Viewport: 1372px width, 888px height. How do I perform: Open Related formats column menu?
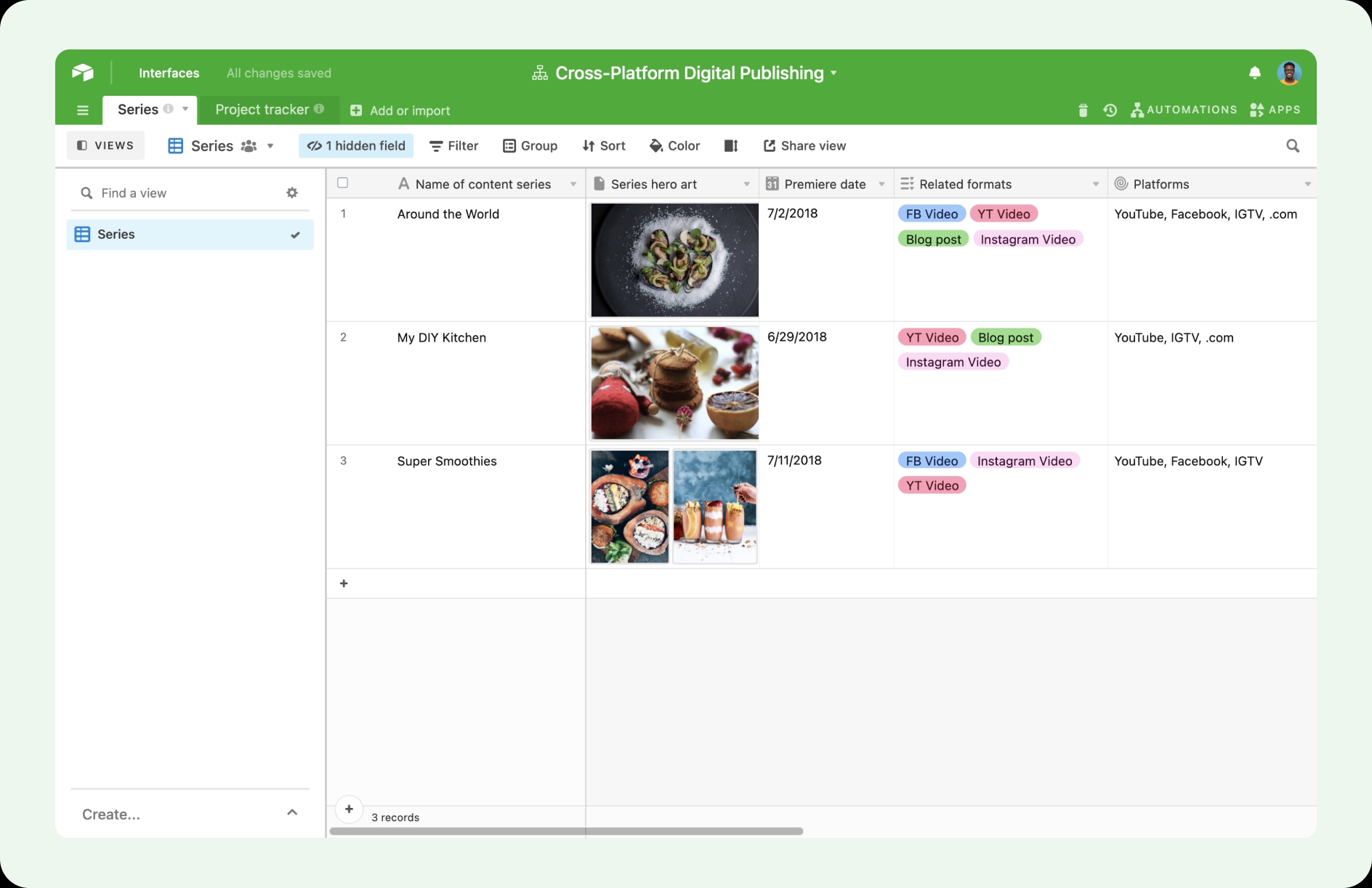1096,185
